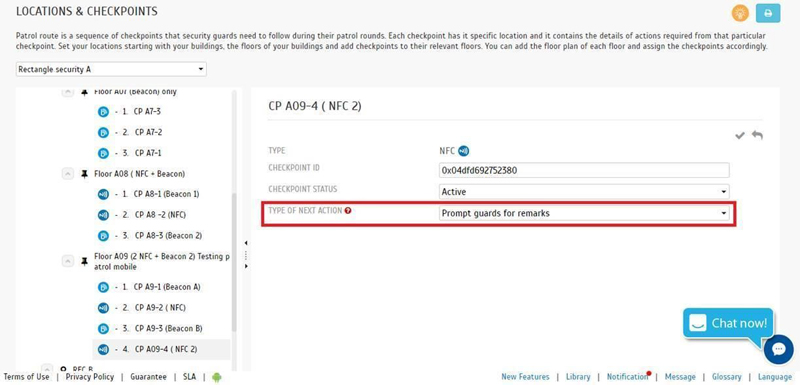Image resolution: width=800 pixels, height=385 pixels.
Task: Click the left arrow on panel splitter
Action: pos(246,243)
